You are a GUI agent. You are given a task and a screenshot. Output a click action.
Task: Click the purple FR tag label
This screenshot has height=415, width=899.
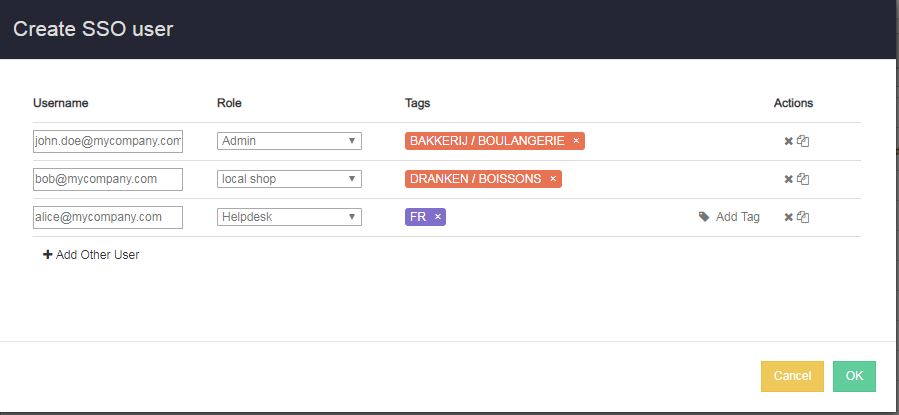[x=418, y=217]
